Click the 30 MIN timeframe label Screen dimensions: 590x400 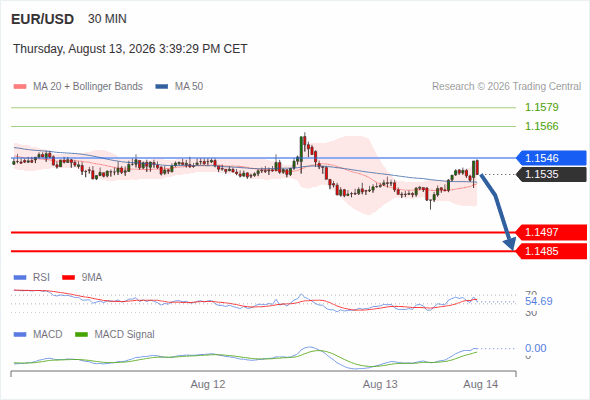[107, 19]
